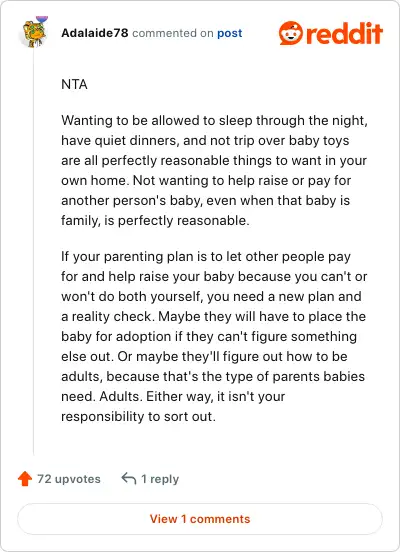Click the Reddit Snoo mascot logo
The image size is (400, 552).
(x=290, y=33)
